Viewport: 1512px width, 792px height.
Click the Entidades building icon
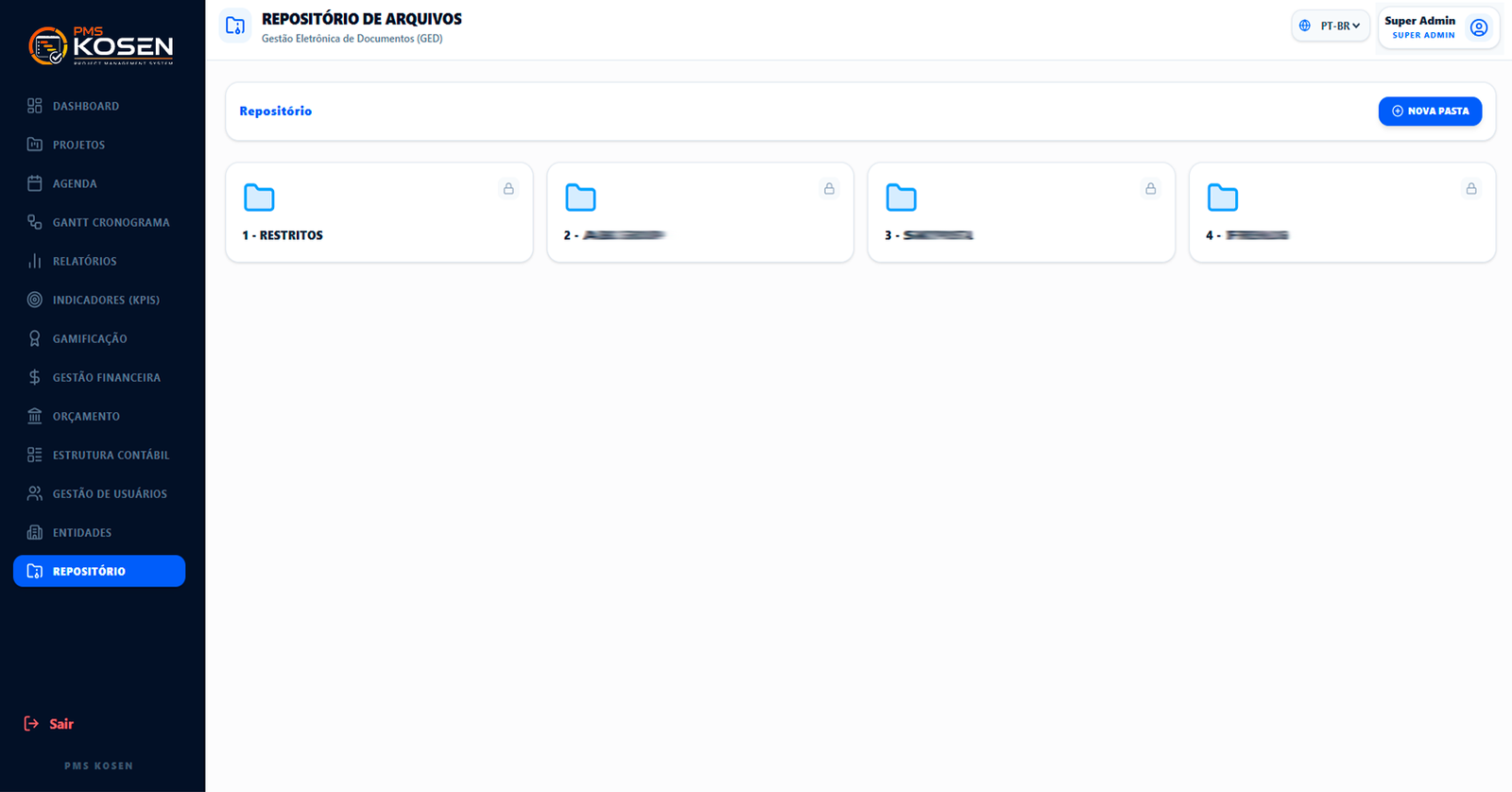pos(35,532)
